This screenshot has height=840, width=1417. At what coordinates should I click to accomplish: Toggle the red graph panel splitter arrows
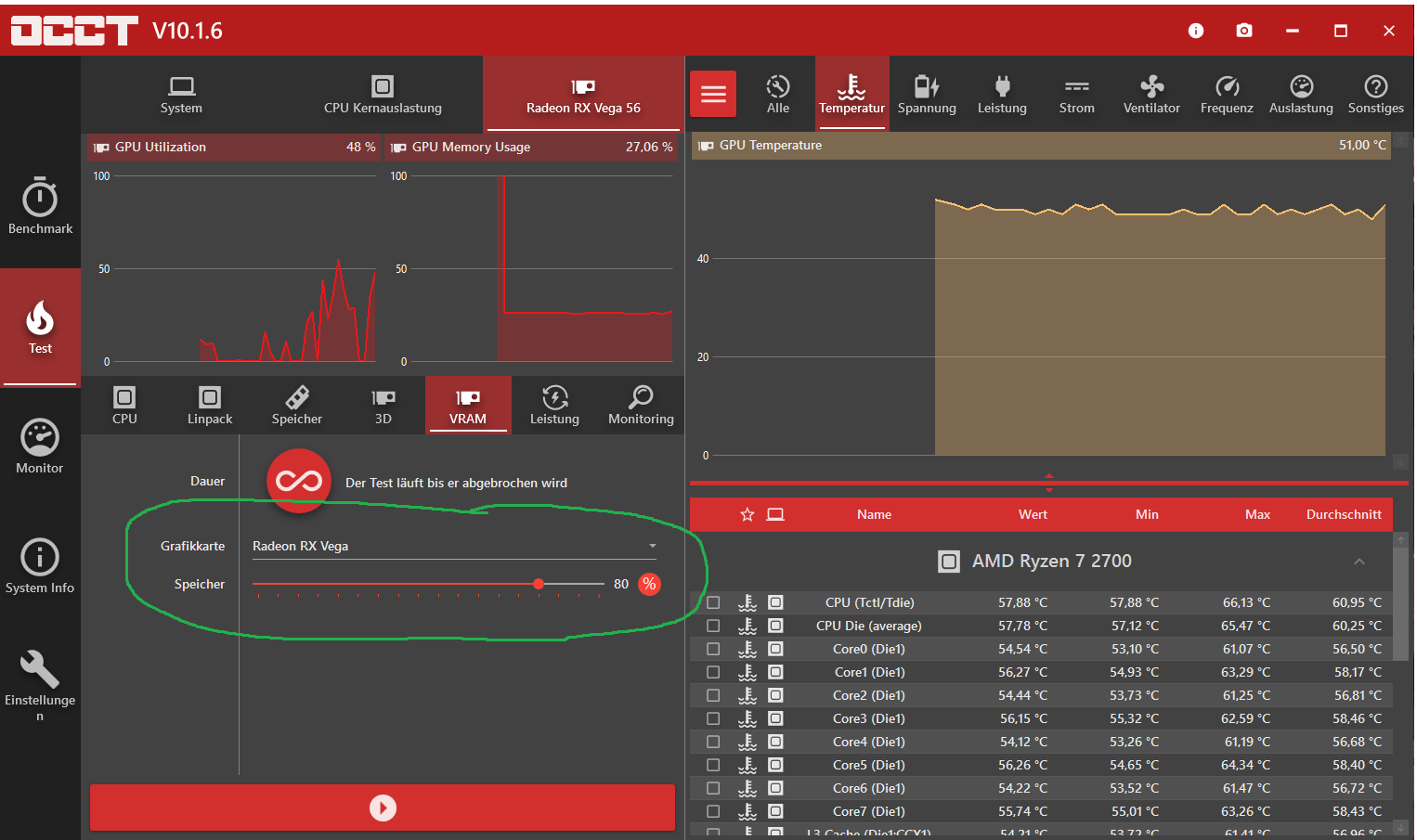1049,483
